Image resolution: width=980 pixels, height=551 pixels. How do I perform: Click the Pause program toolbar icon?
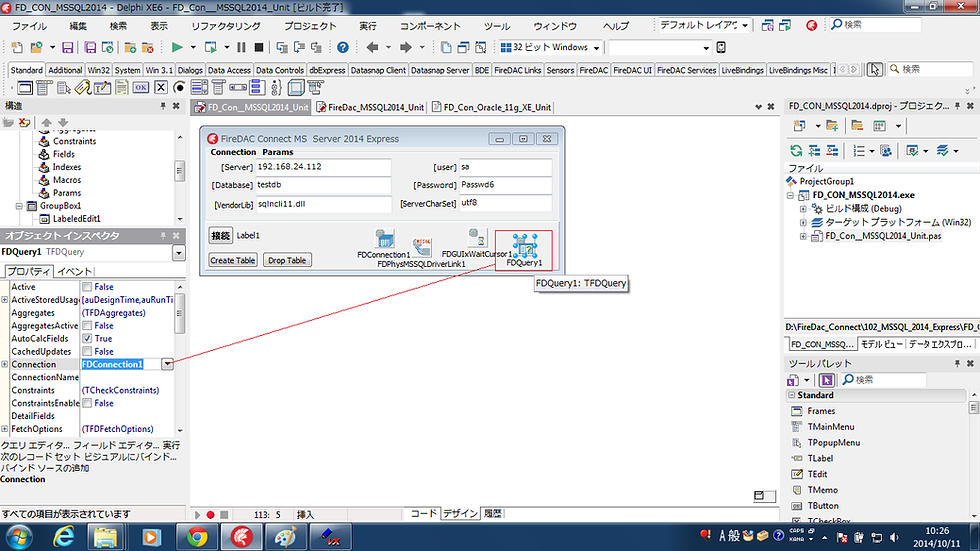(241, 47)
